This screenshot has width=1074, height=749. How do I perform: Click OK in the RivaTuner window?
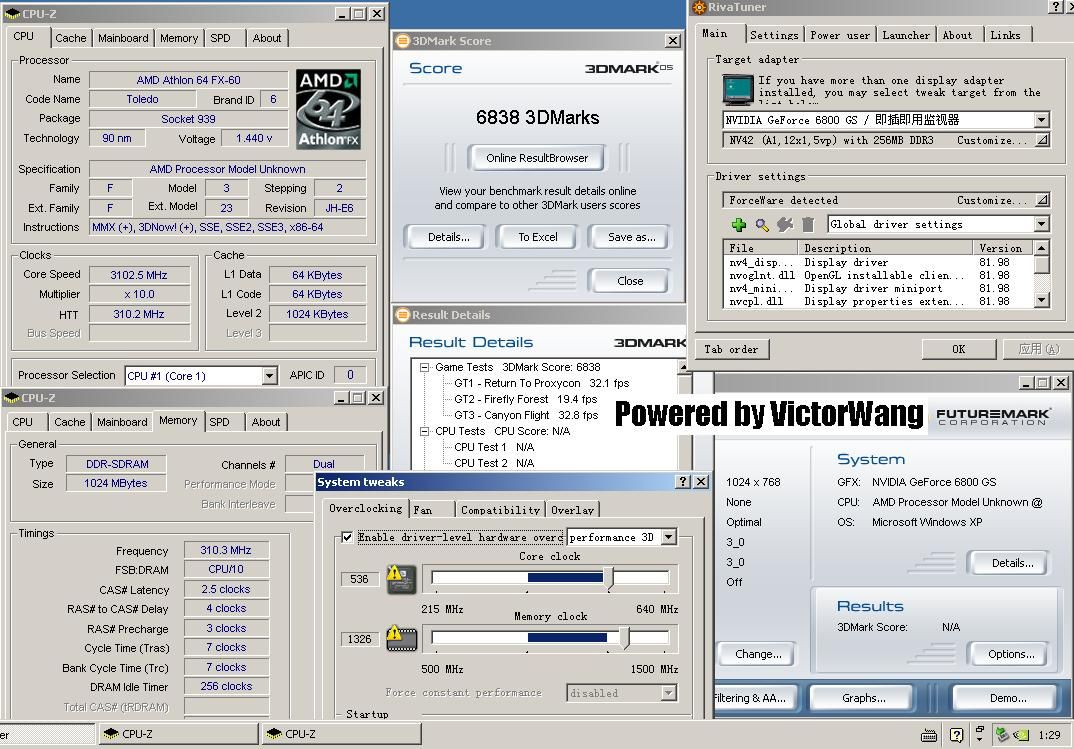coord(959,349)
